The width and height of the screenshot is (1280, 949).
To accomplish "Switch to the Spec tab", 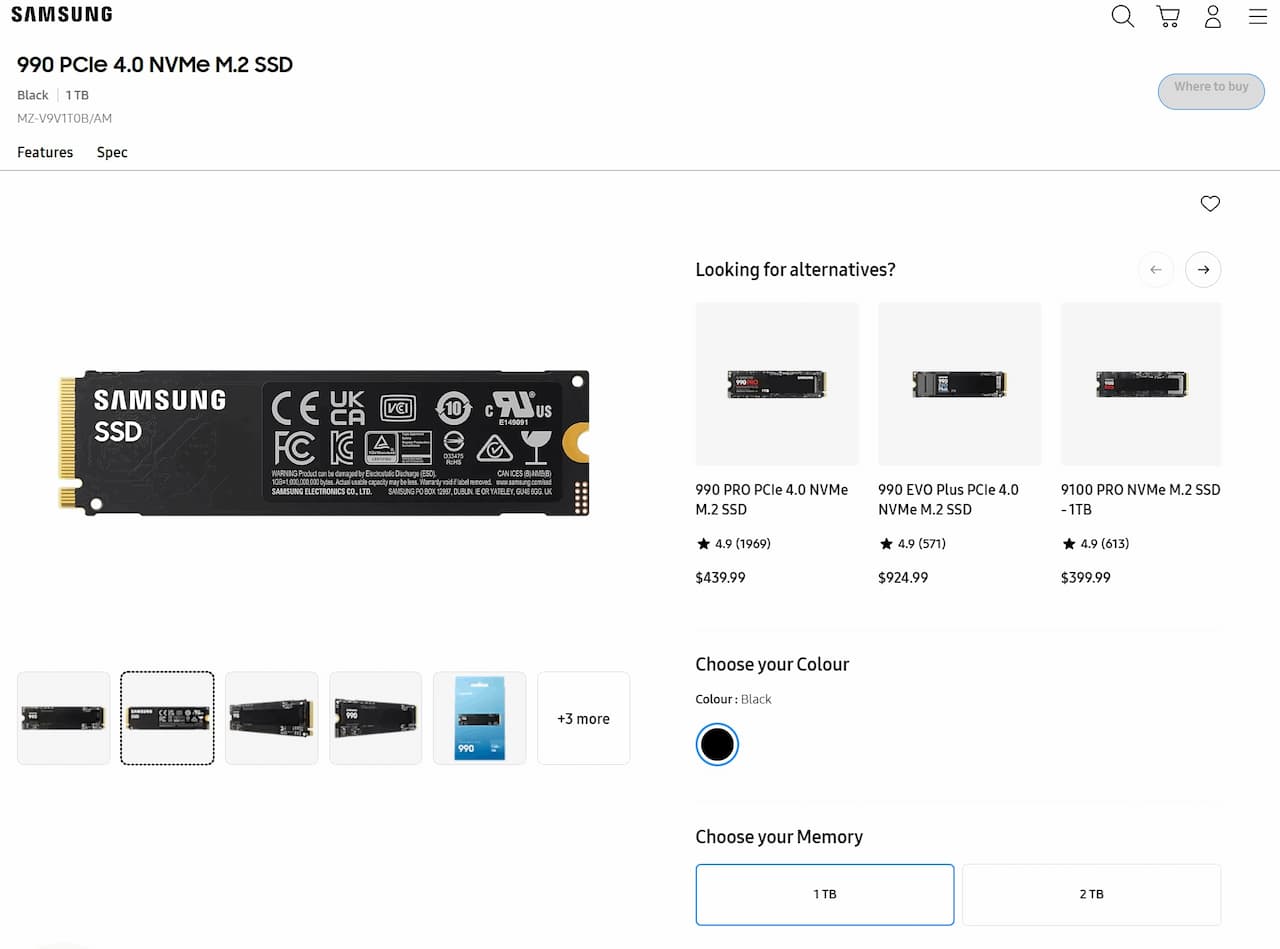I will pyautogui.click(x=112, y=152).
